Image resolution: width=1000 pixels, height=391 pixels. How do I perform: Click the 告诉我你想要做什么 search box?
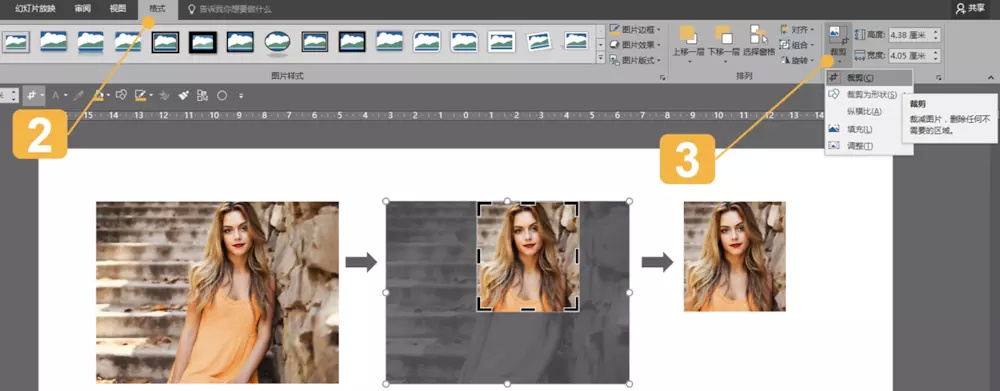pos(230,10)
